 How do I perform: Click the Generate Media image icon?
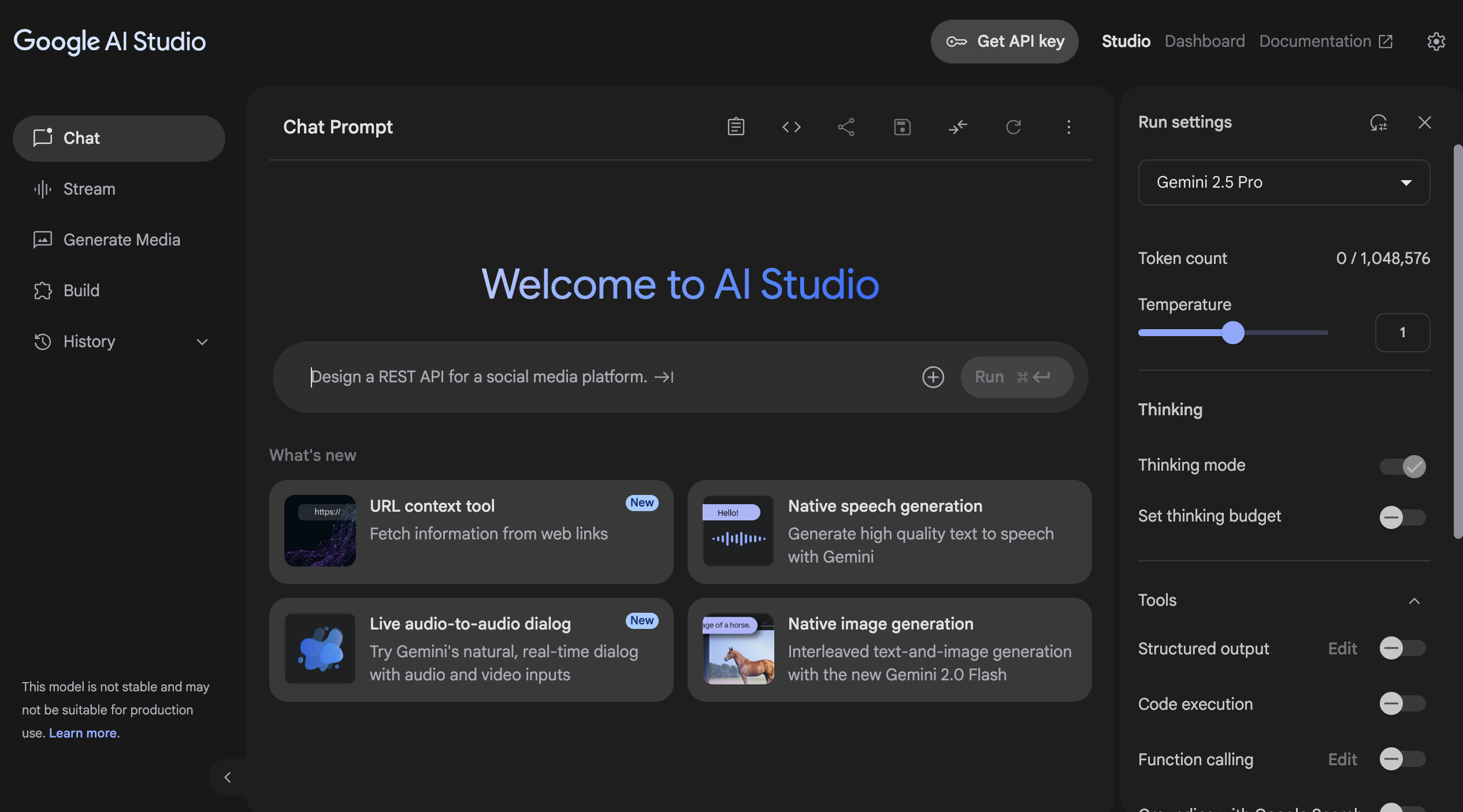(43, 240)
